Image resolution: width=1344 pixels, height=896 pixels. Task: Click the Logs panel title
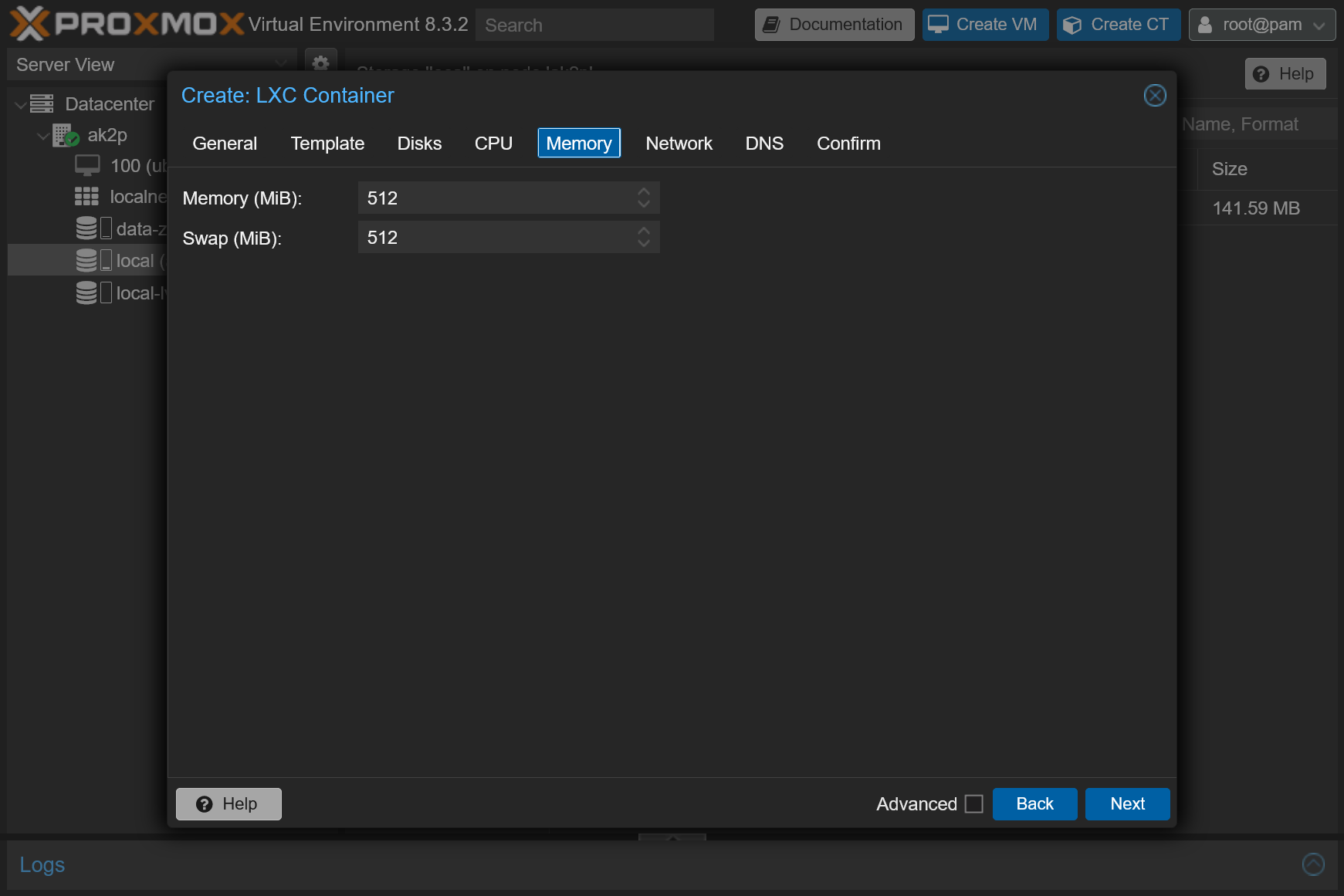click(42, 864)
